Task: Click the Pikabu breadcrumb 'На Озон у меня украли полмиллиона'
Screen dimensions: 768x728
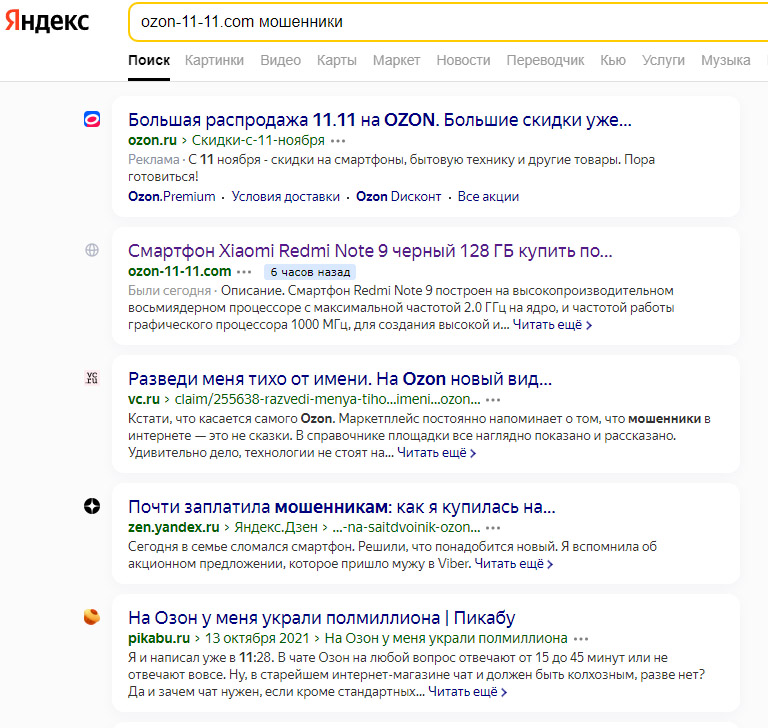Action: click(x=446, y=638)
